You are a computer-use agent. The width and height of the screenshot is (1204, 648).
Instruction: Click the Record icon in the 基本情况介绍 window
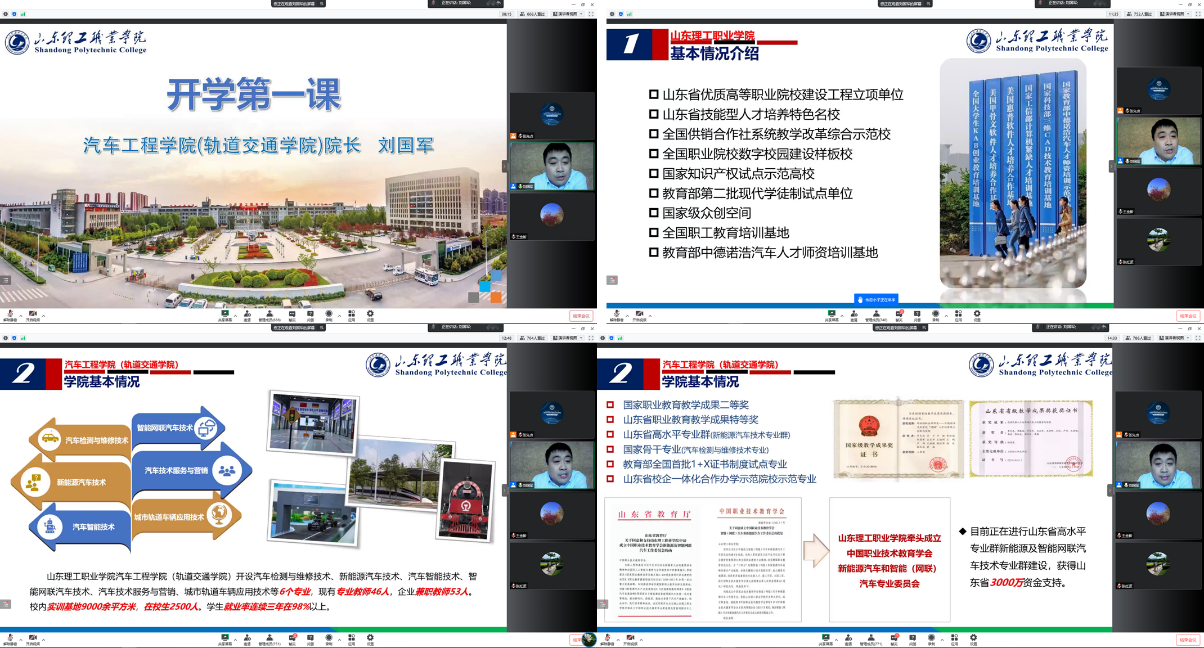(934, 313)
